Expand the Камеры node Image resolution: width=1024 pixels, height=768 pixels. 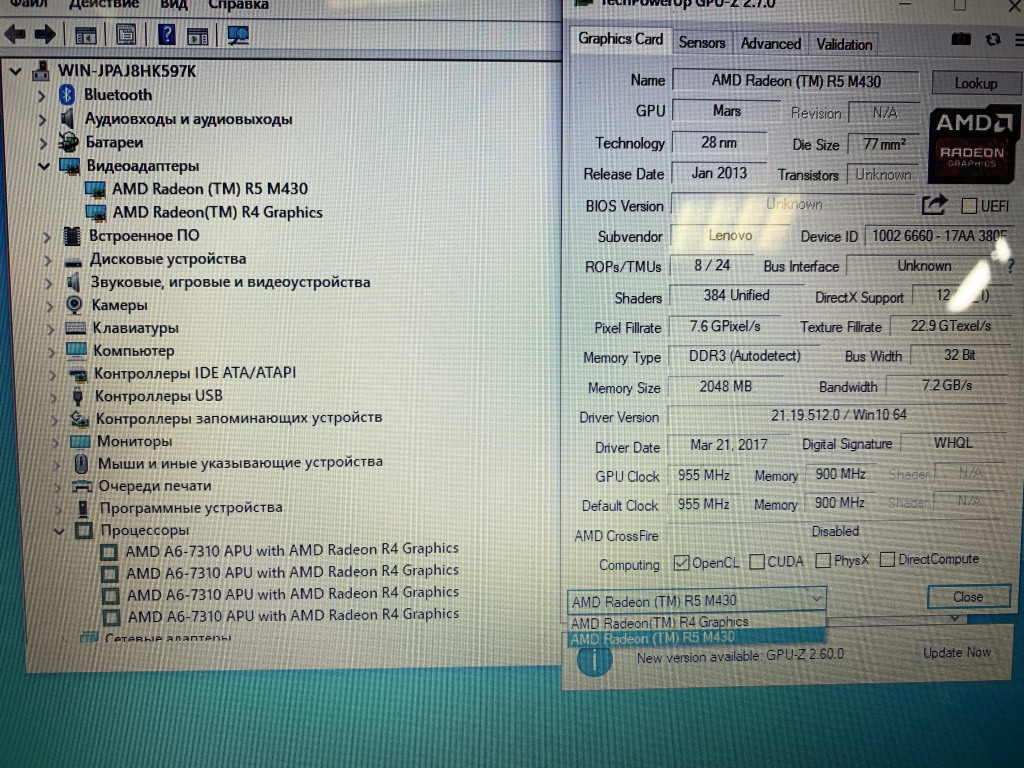tap(50, 306)
